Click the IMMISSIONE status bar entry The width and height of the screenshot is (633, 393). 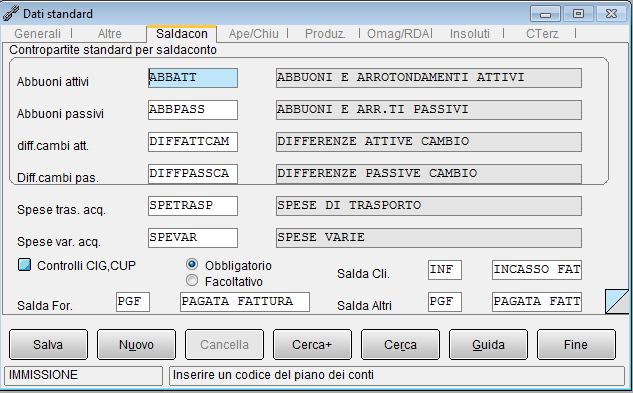(83, 375)
